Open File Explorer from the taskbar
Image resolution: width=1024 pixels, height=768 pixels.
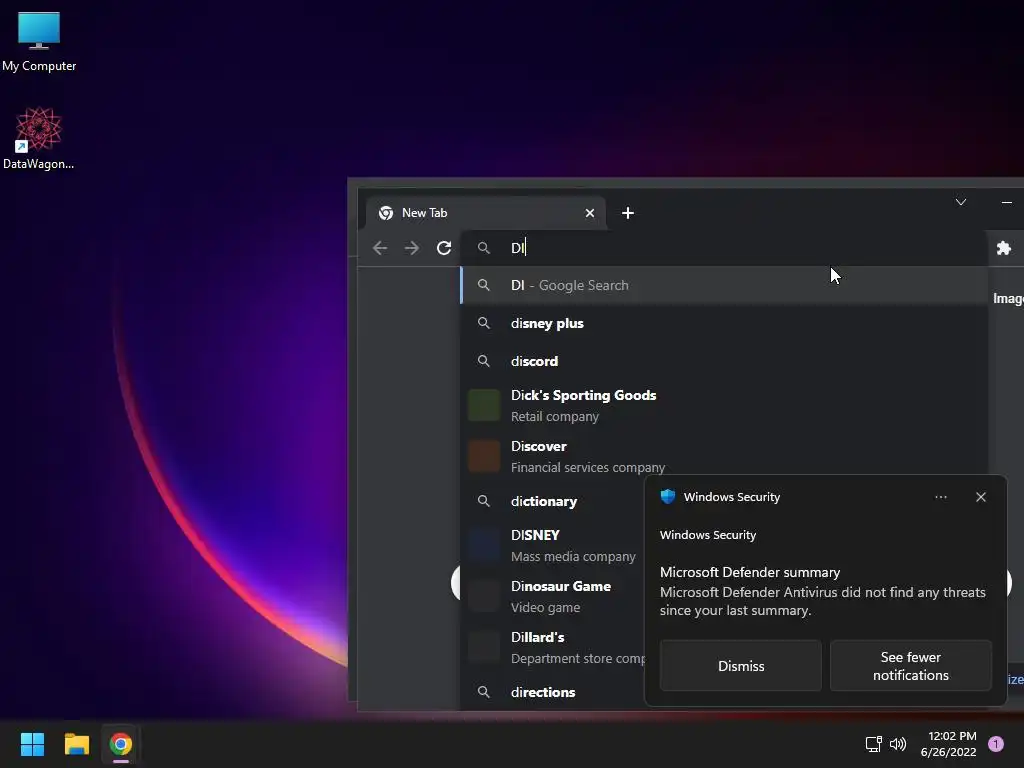pyautogui.click(x=76, y=744)
